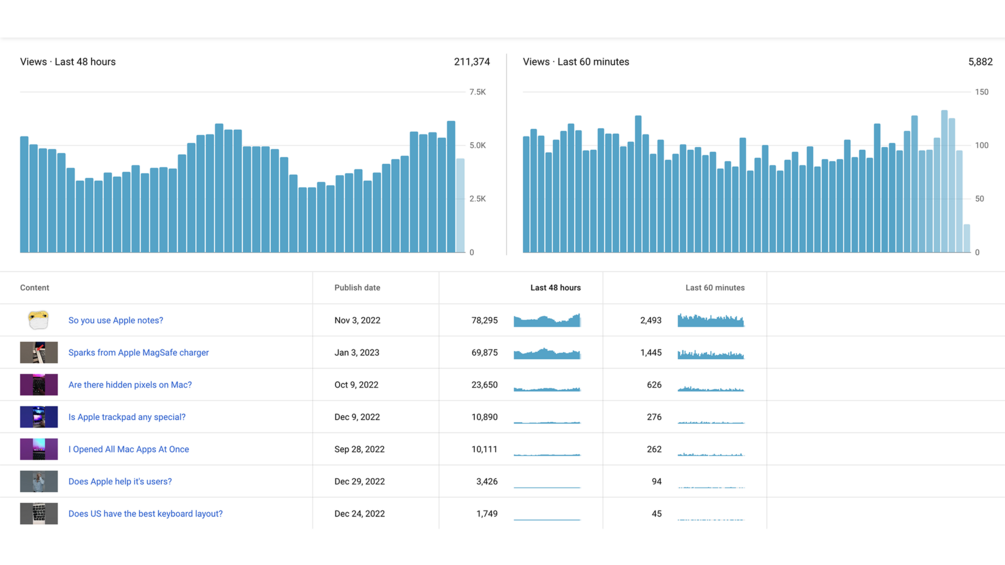Open video 'Does Apple help it's users?'
1005x565 pixels.
click(120, 482)
